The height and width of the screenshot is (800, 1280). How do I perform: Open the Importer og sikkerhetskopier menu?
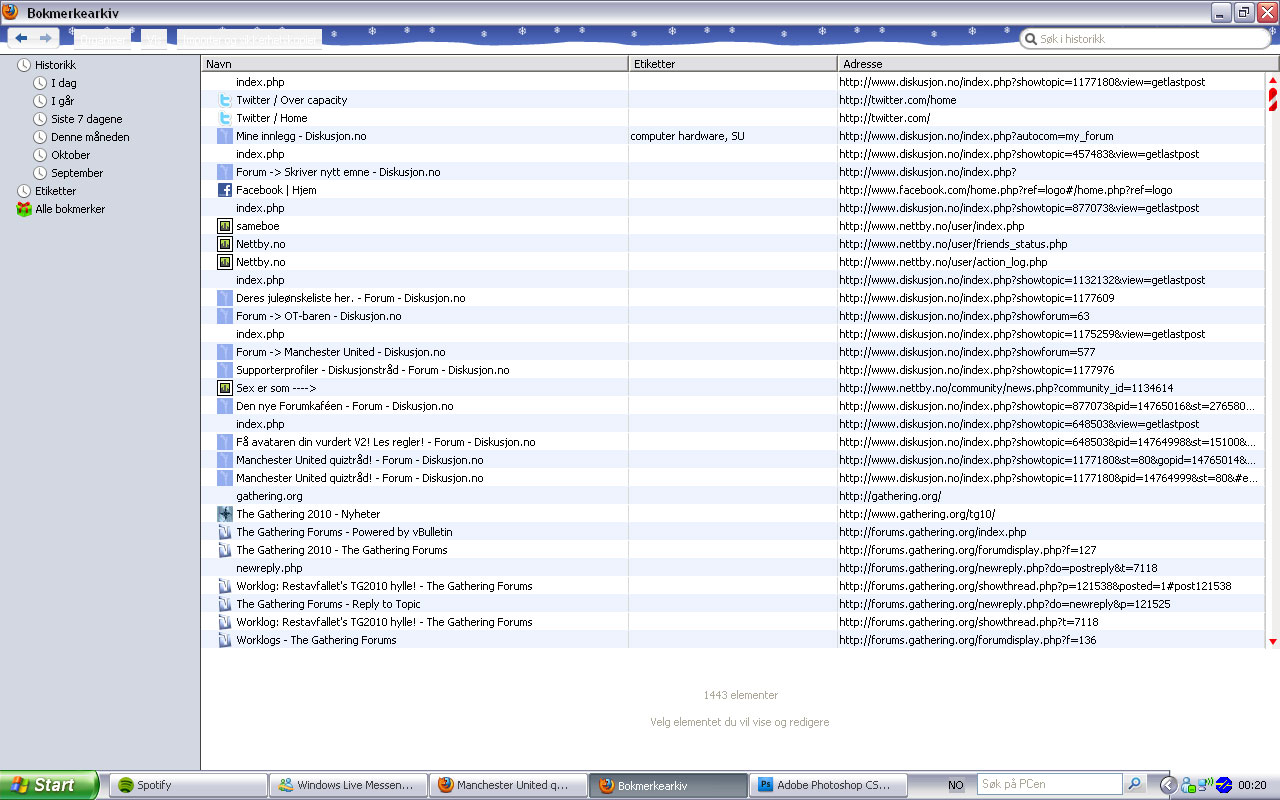click(249, 39)
